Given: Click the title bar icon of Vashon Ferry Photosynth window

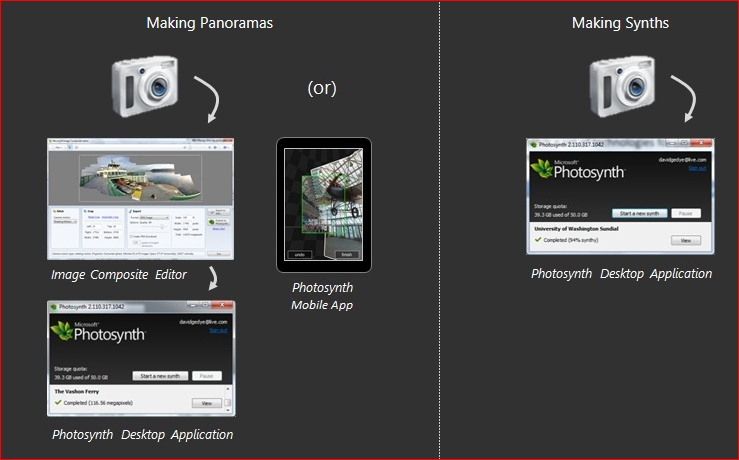Looking at the screenshot, I should coord(53,306).
